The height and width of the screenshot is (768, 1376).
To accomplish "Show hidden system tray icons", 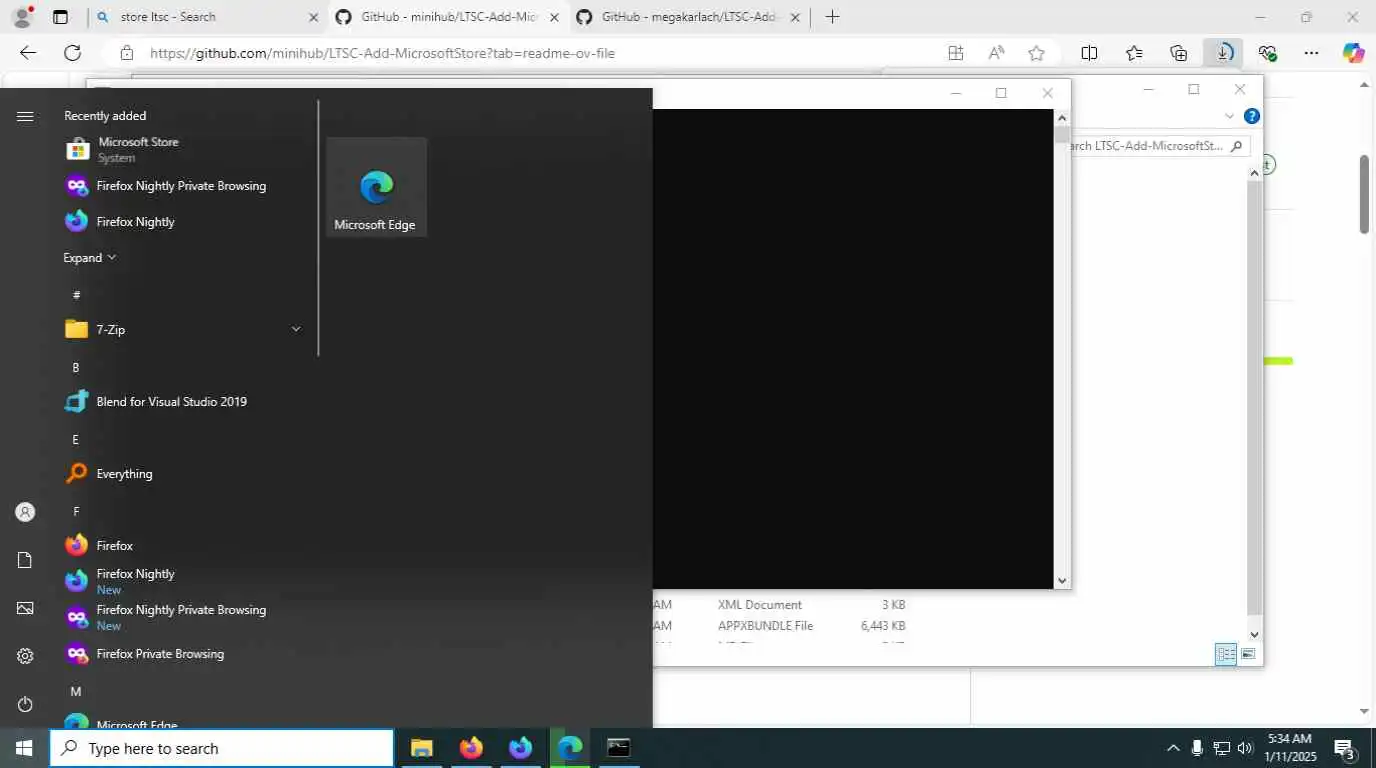I will 1173,748.
